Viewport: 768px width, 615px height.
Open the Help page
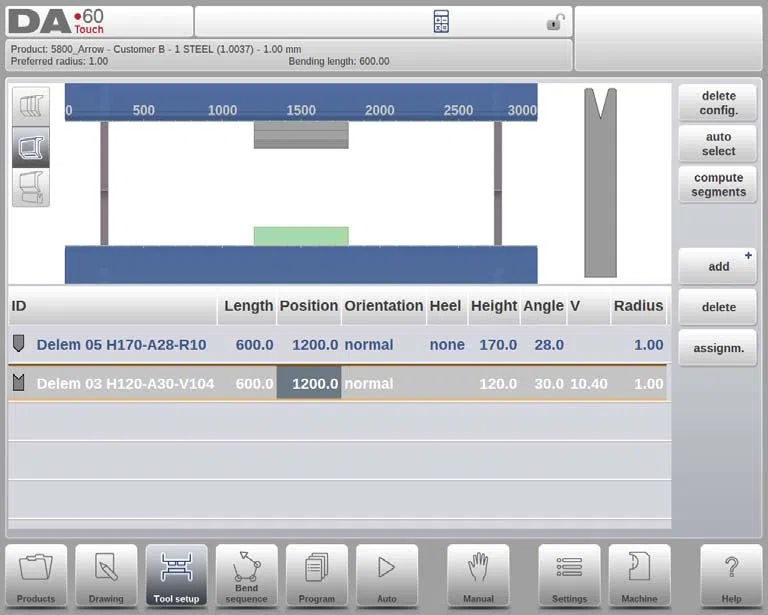731,576
